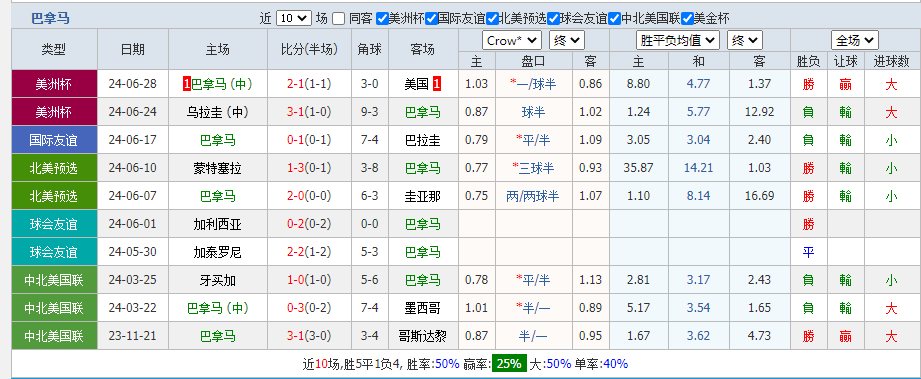
Task: Click the 巴拉圭 away team name
Action: (x=423, y=140)
